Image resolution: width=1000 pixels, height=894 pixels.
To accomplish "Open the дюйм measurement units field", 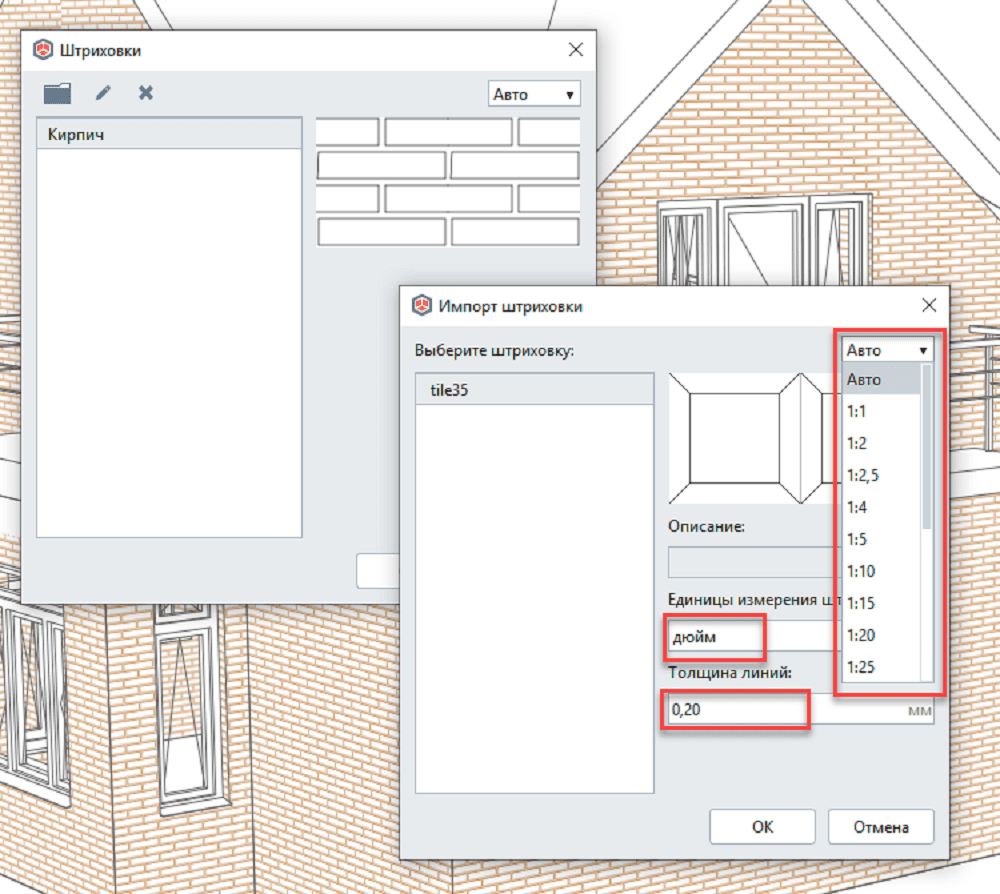I will click(x=715, y=636).
